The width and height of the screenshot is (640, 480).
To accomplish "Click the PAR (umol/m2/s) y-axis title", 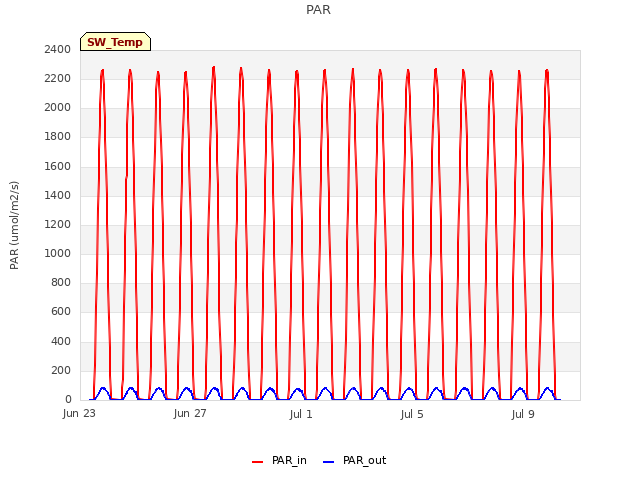I will coord(14,225).
